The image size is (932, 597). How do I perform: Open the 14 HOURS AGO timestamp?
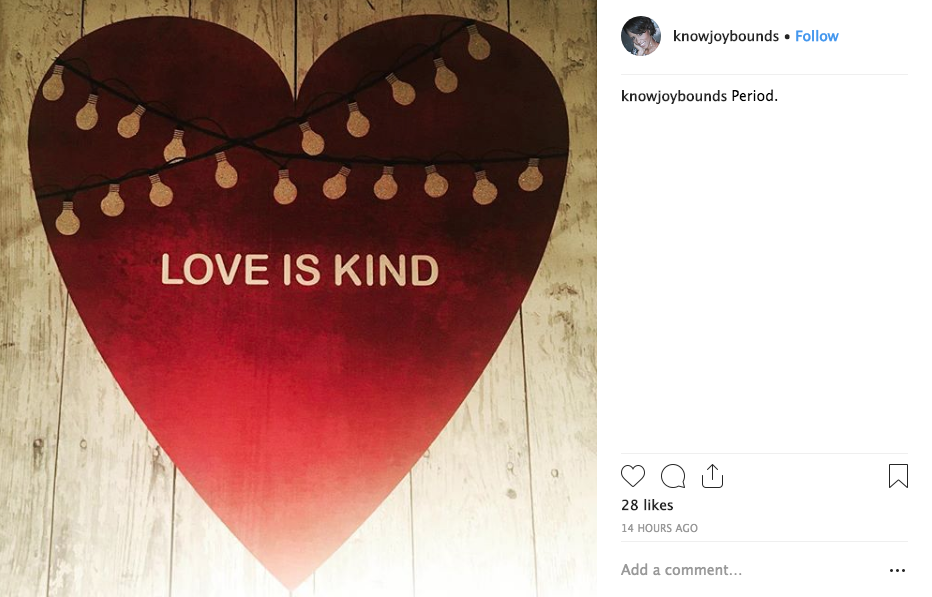659,528
